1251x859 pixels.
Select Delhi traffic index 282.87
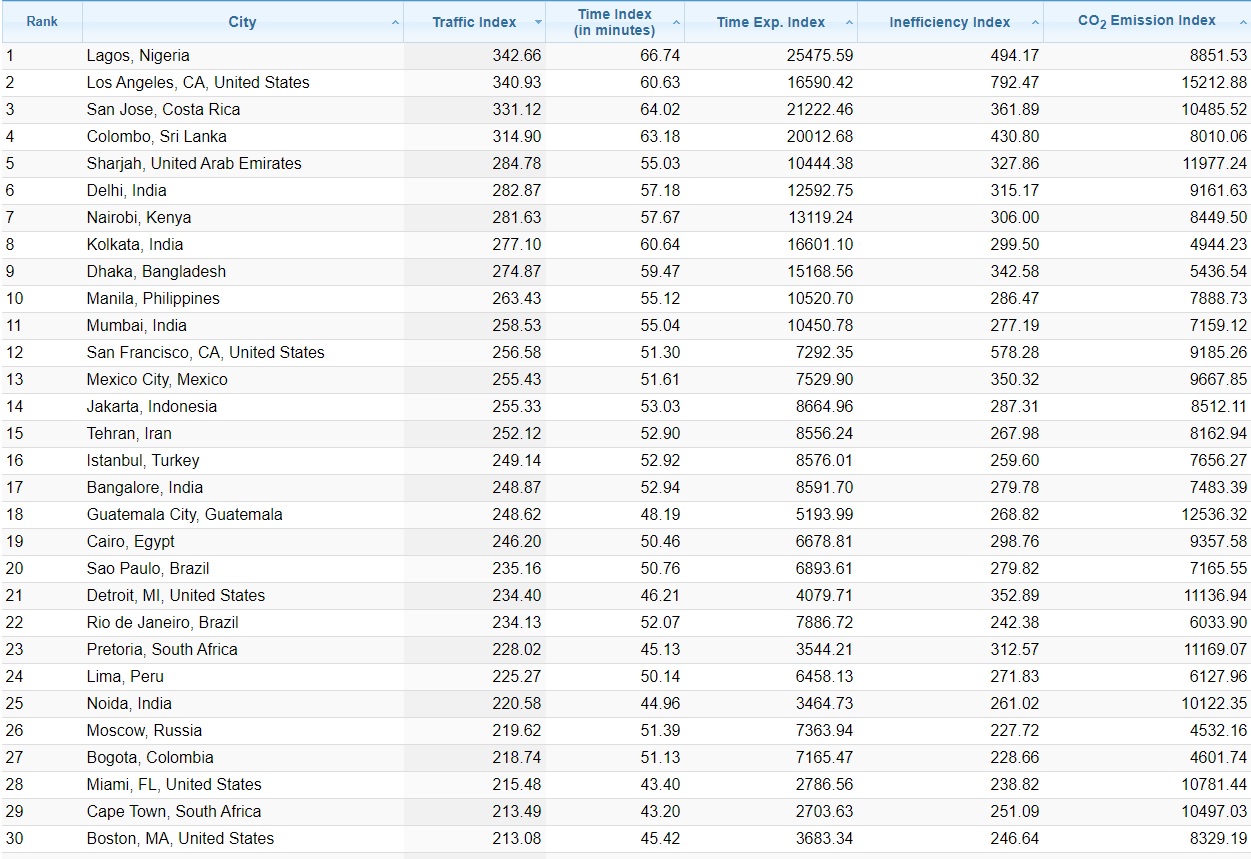(517, 190)
